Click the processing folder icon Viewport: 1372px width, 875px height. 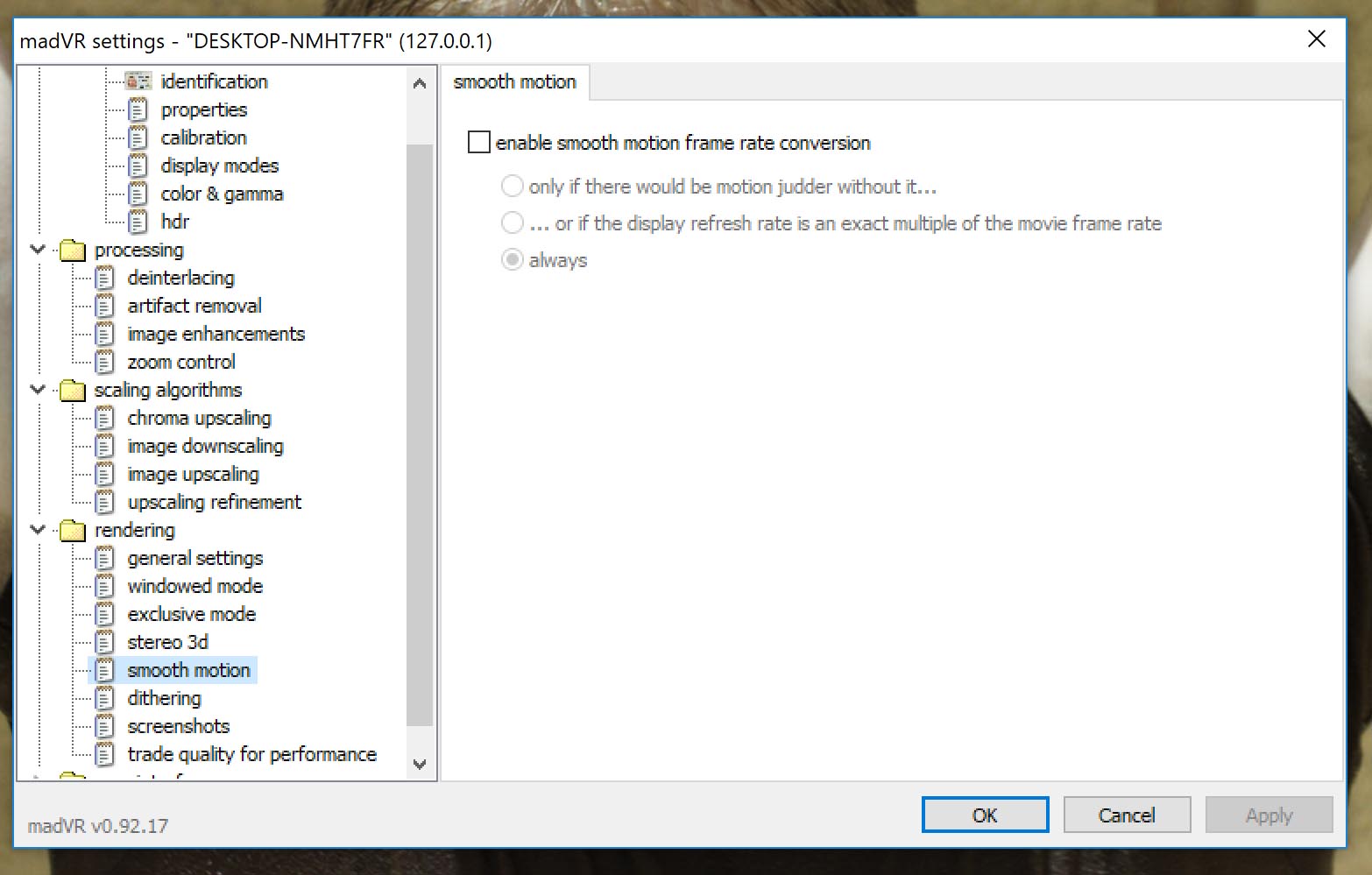(72, 251)
